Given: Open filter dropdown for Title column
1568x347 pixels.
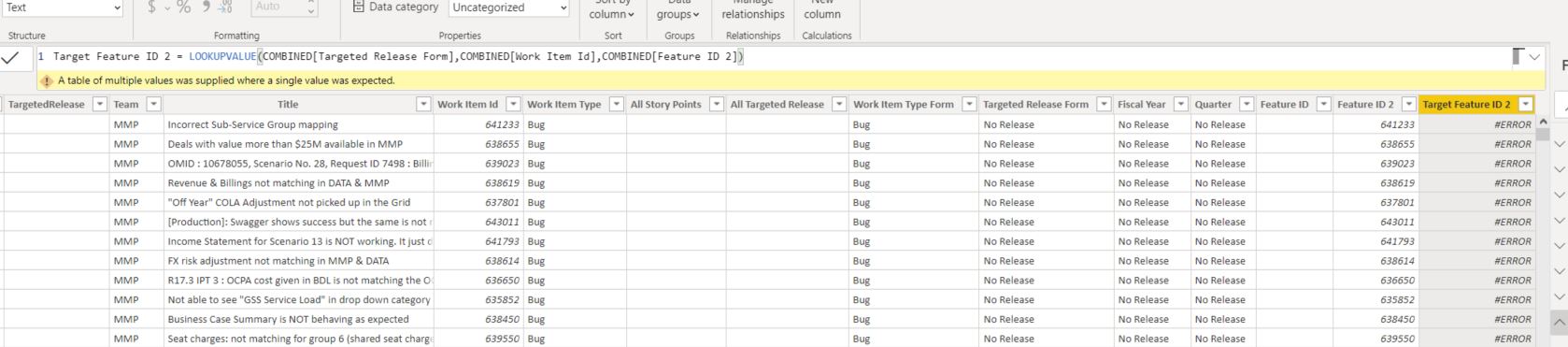Looking at the screenshot, I should coord(423,105).
